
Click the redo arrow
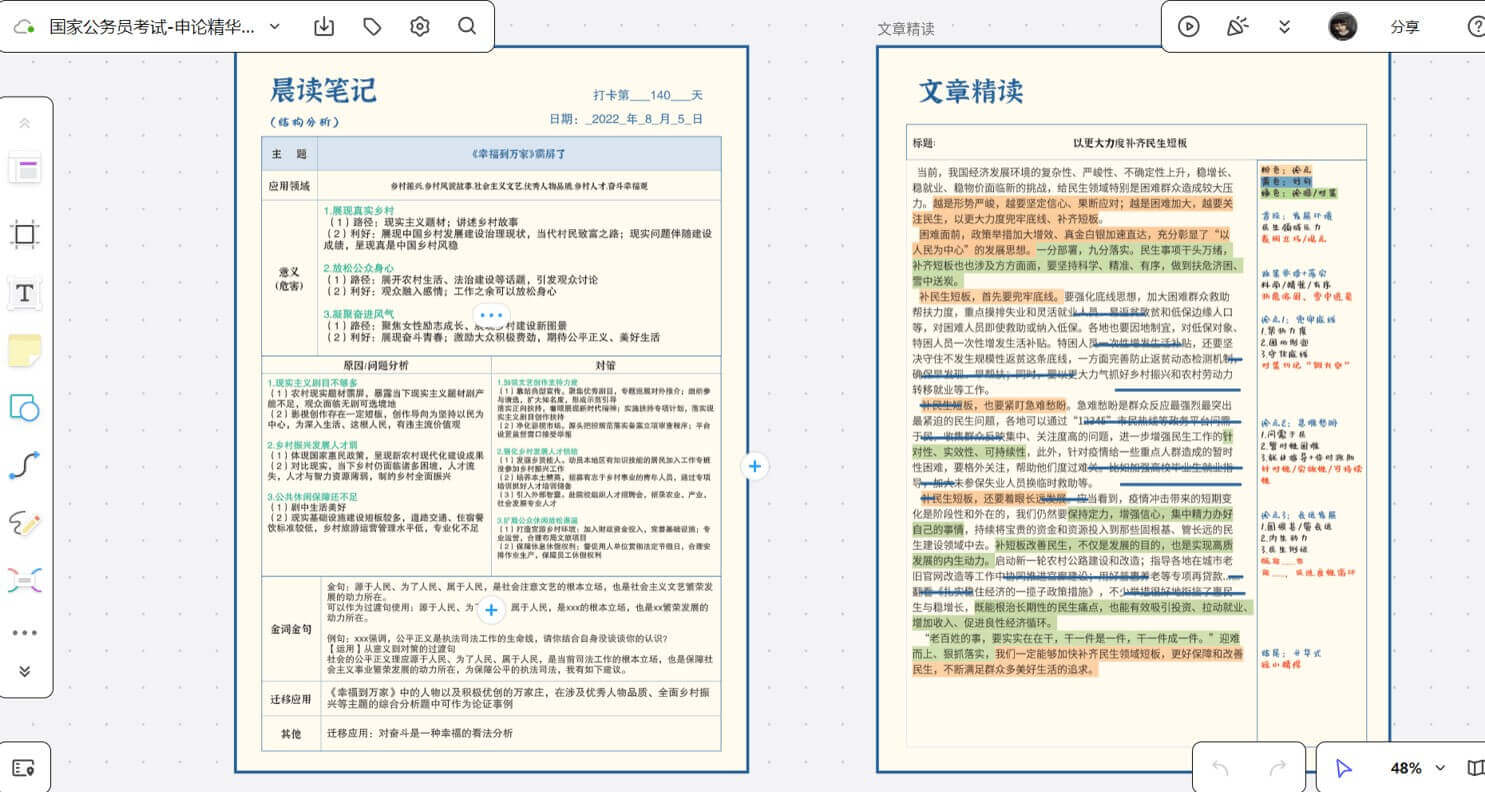(x=1277, y=768)
